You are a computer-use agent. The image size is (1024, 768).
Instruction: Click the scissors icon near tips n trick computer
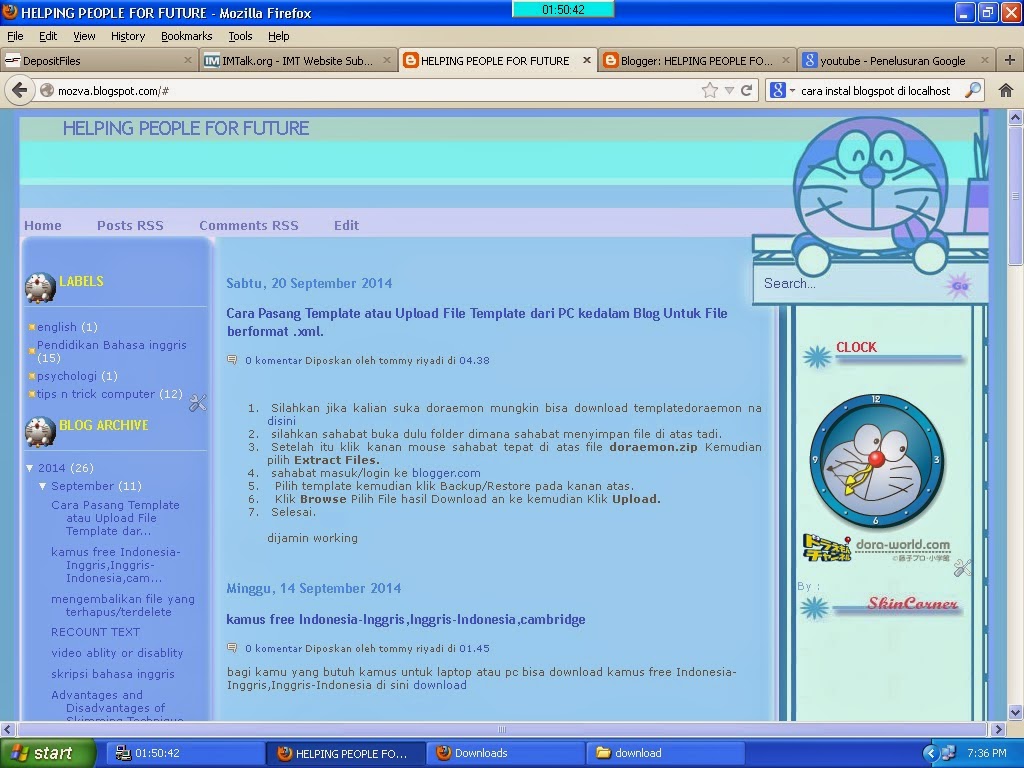pyautogui.click(x=197, y=402)
